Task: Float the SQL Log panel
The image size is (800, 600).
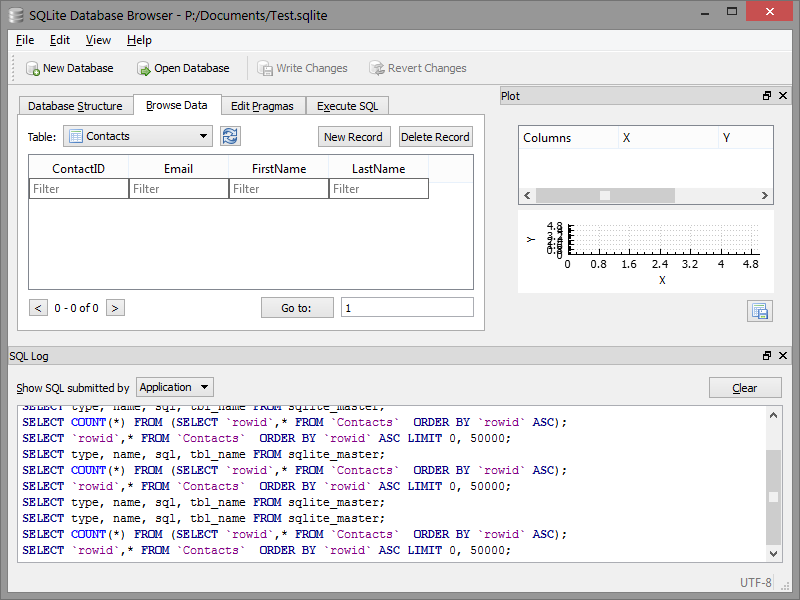Action: click(766, 355)
